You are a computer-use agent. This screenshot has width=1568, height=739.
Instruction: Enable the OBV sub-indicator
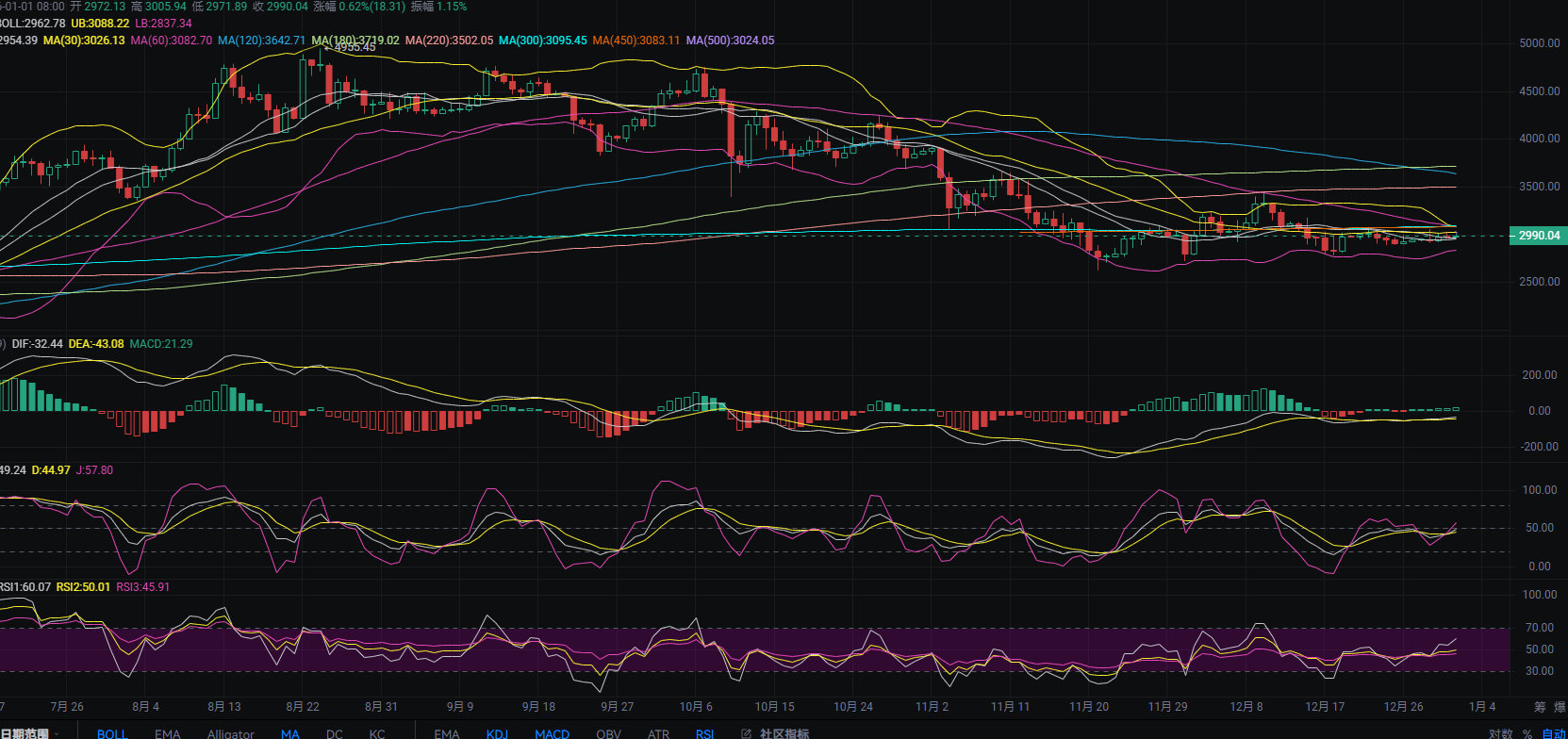point(608,733)
